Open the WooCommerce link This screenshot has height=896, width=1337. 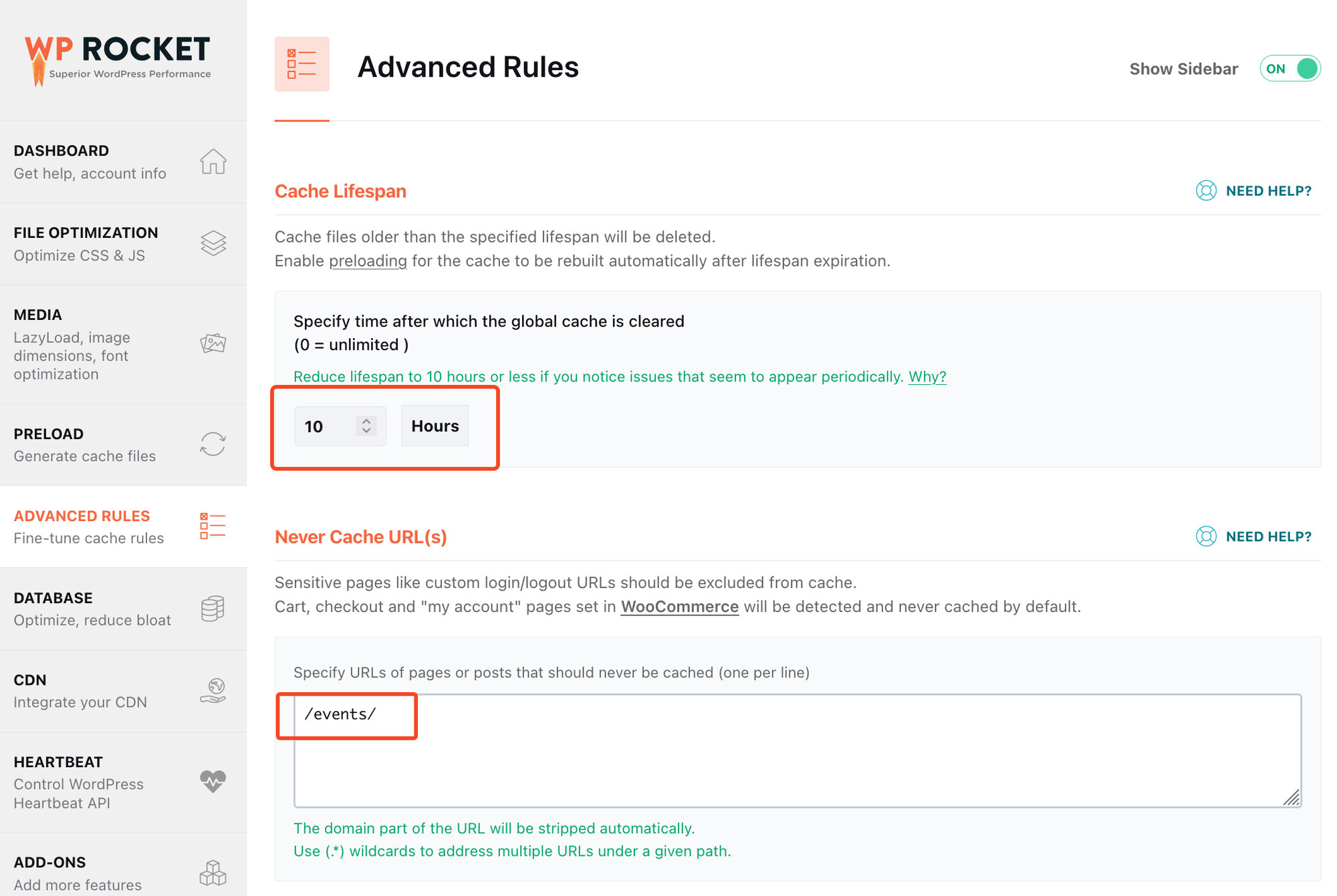coord(679,607)
